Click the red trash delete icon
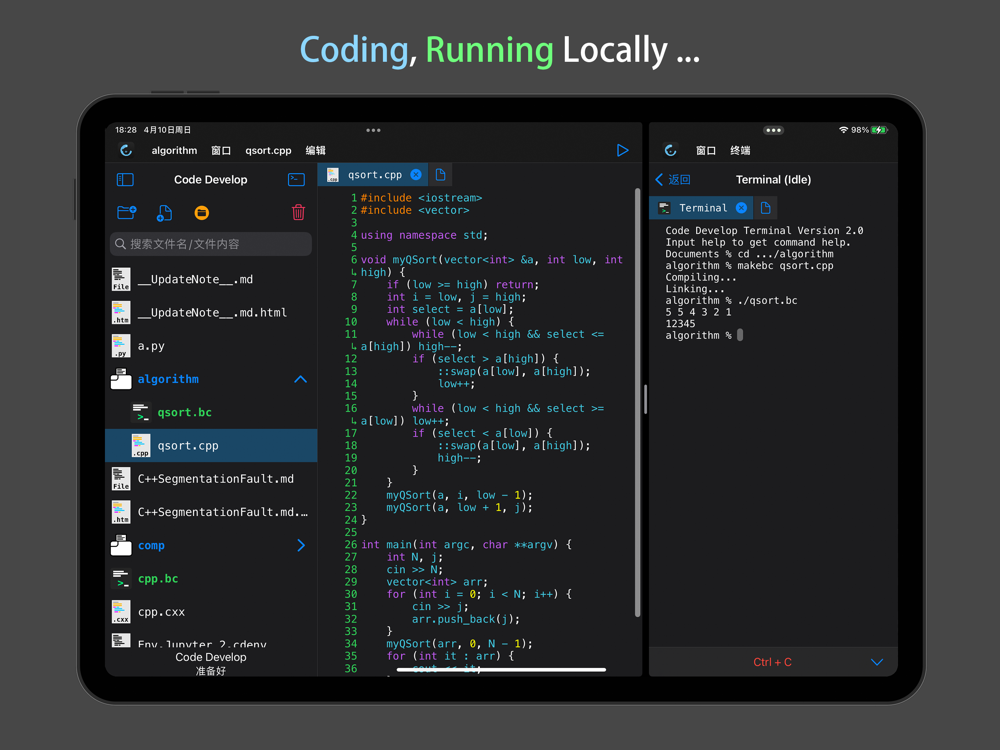Screen dimensions: 1000x750 tap(298, 212)
